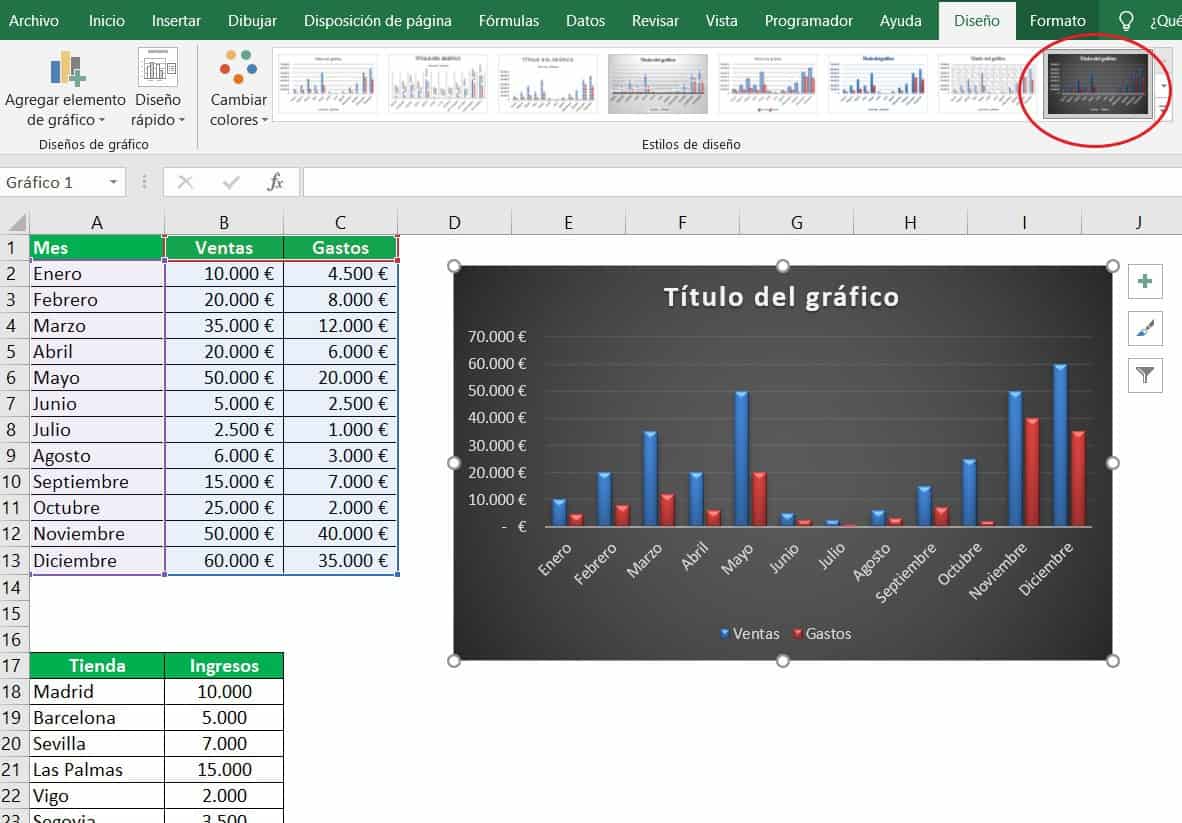Click the confirm checkmark in formula bar
This screenshot has width=1182, height=823.
231,182
